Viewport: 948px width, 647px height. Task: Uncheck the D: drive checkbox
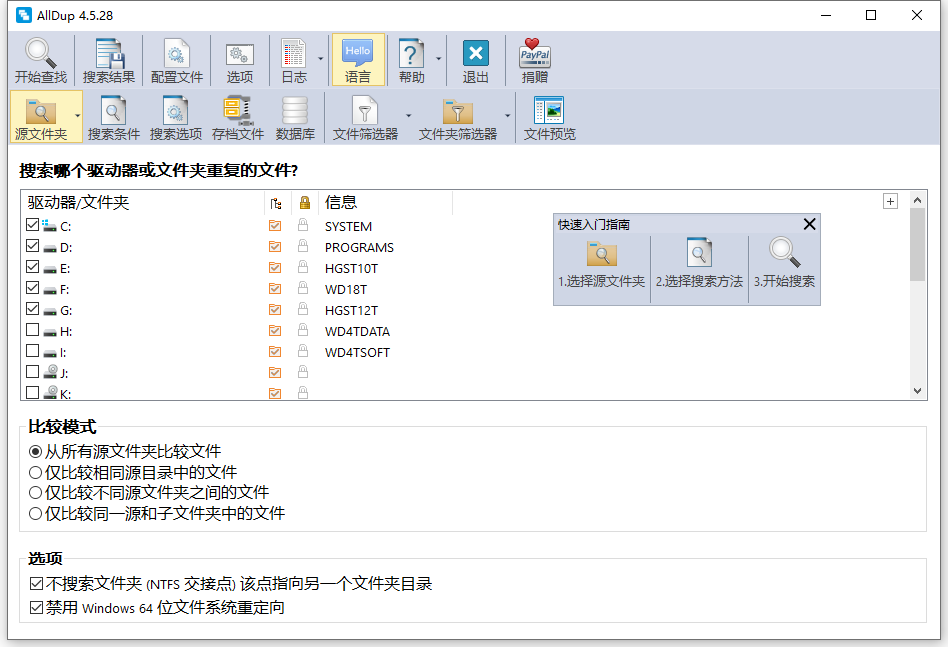tap(33, 246)
